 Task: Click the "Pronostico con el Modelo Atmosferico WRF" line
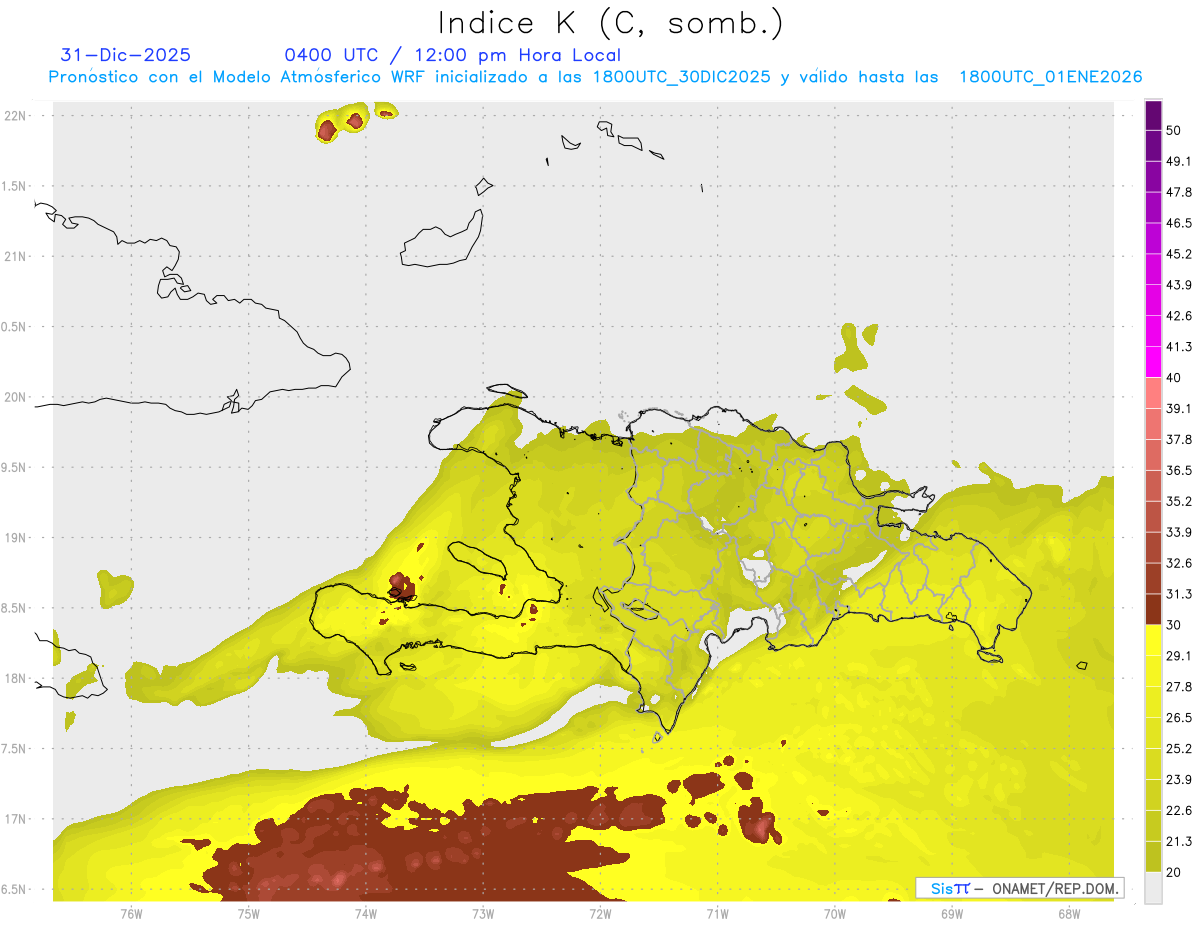tap(595, 77)
